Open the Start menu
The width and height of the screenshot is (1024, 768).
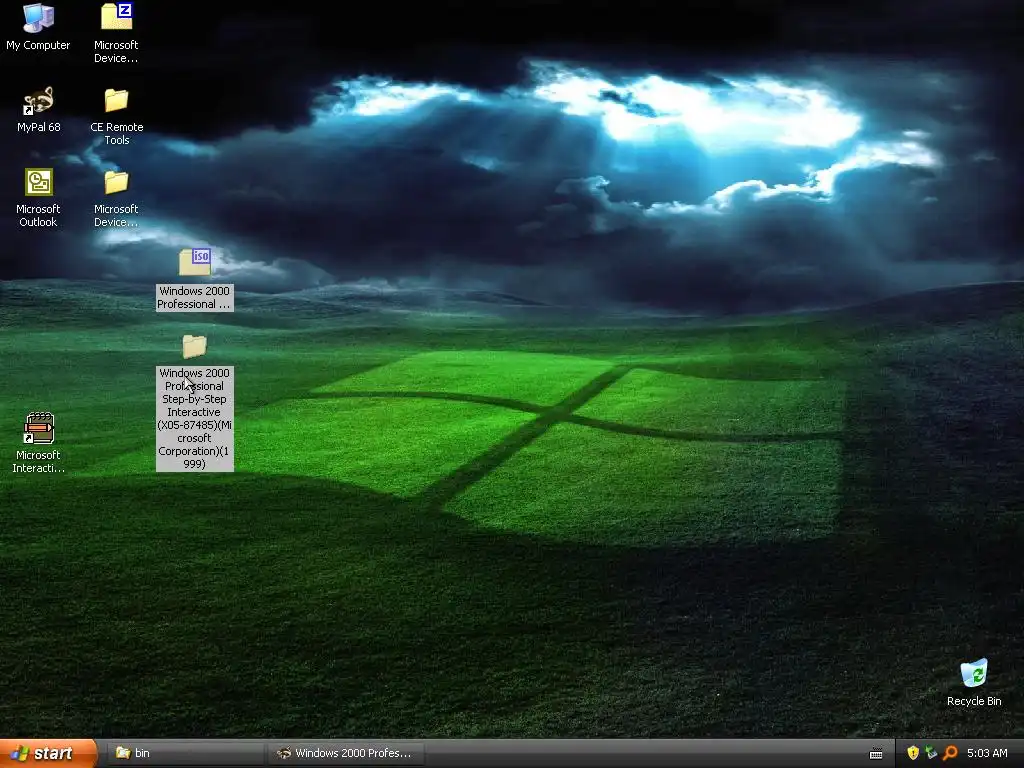pyautogui.click(x=48, y=753)
